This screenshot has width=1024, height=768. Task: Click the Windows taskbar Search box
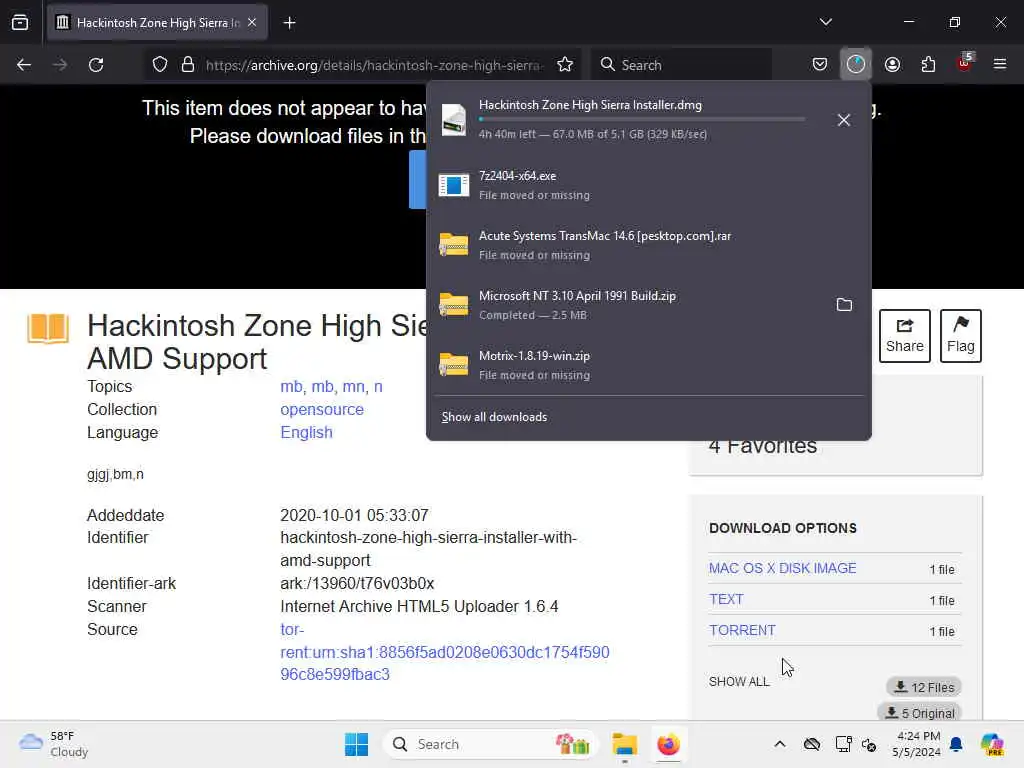490,744
